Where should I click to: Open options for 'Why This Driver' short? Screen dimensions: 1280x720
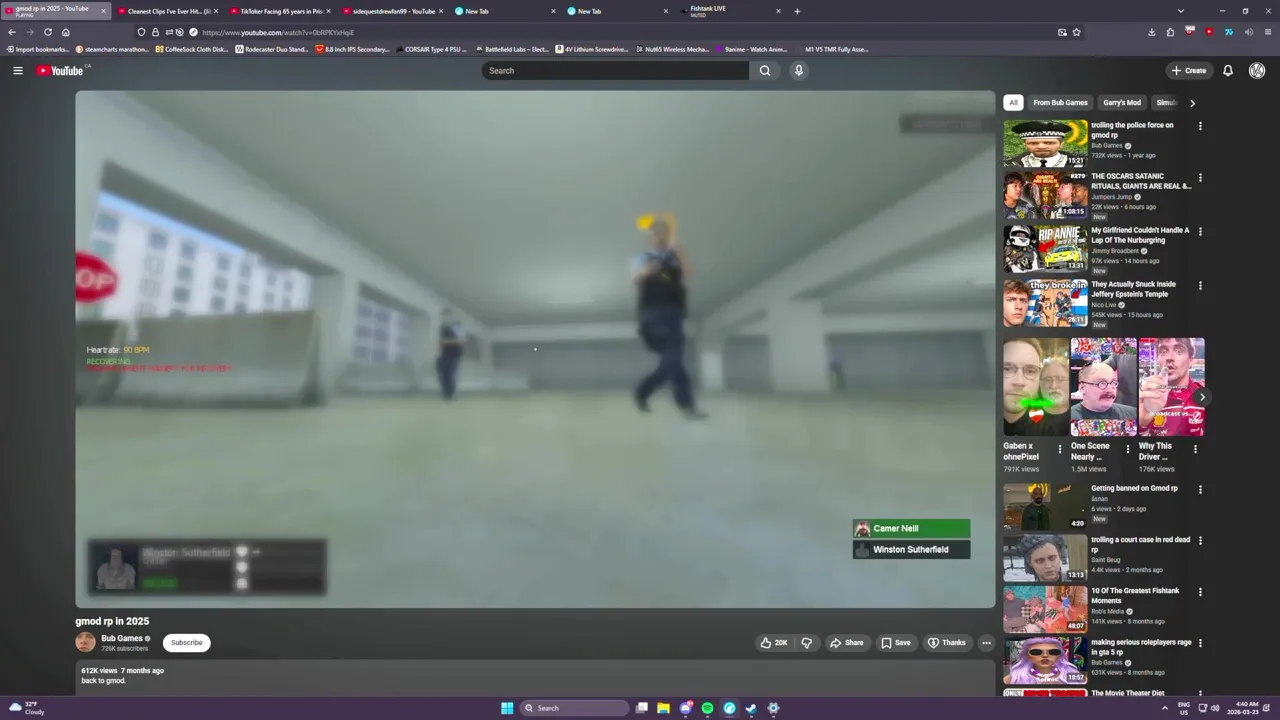tap(1195, 449)
